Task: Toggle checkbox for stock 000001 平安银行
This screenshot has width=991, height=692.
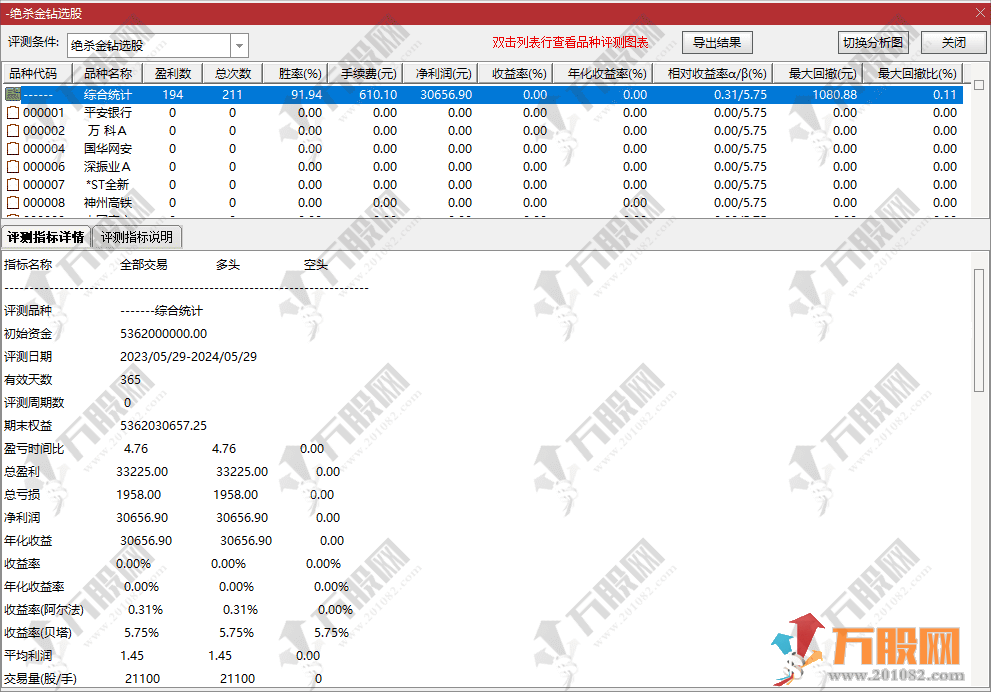Action: tap(13, 113)
